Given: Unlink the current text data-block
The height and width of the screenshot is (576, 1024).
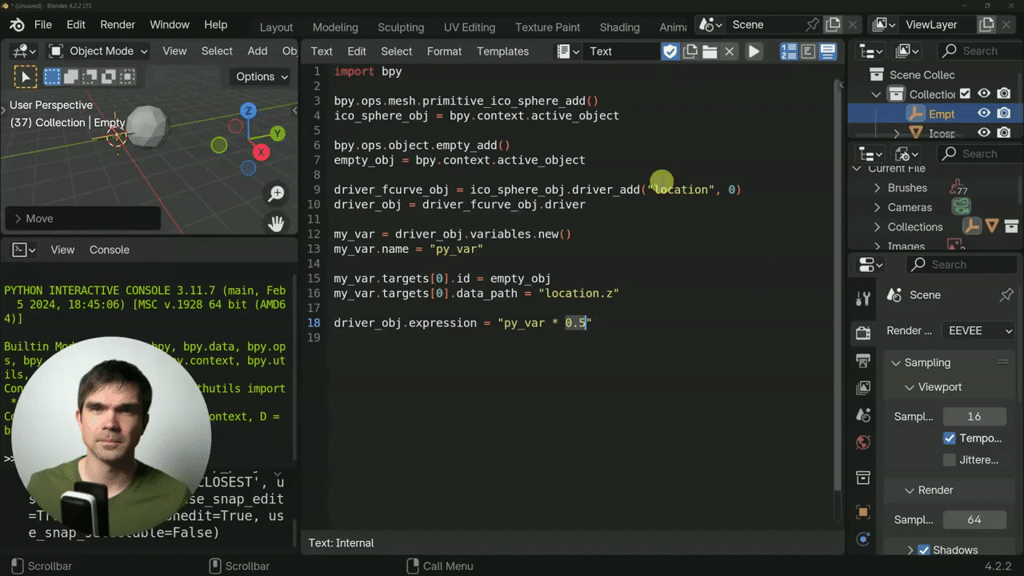Looking at the screenshot, I should point(729,51).
